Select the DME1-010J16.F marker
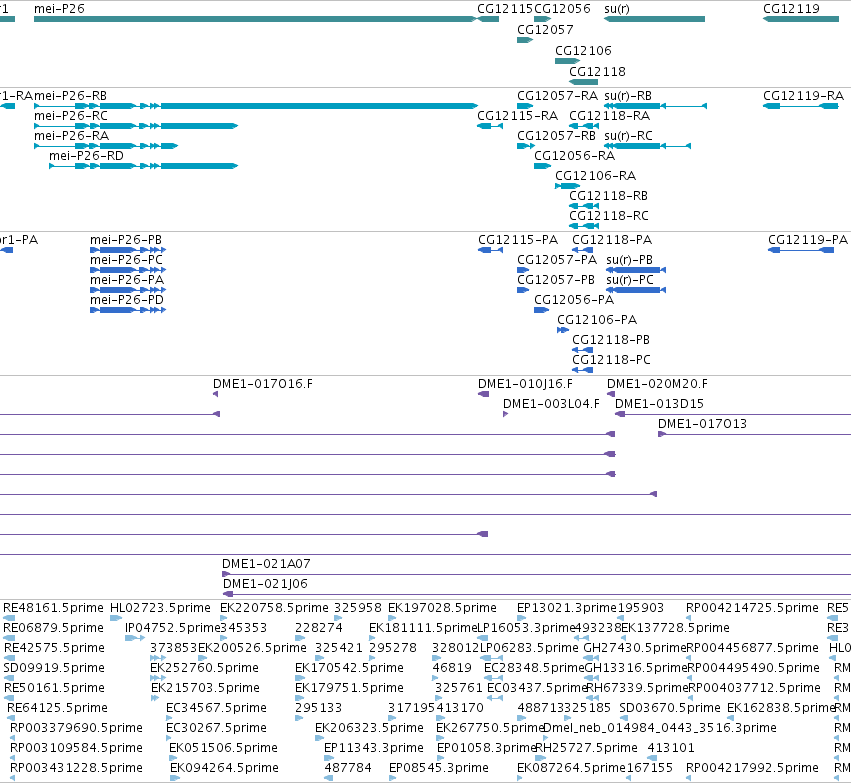Image resolution: width=851 pixels, height=783 pixels. [483, 394]
